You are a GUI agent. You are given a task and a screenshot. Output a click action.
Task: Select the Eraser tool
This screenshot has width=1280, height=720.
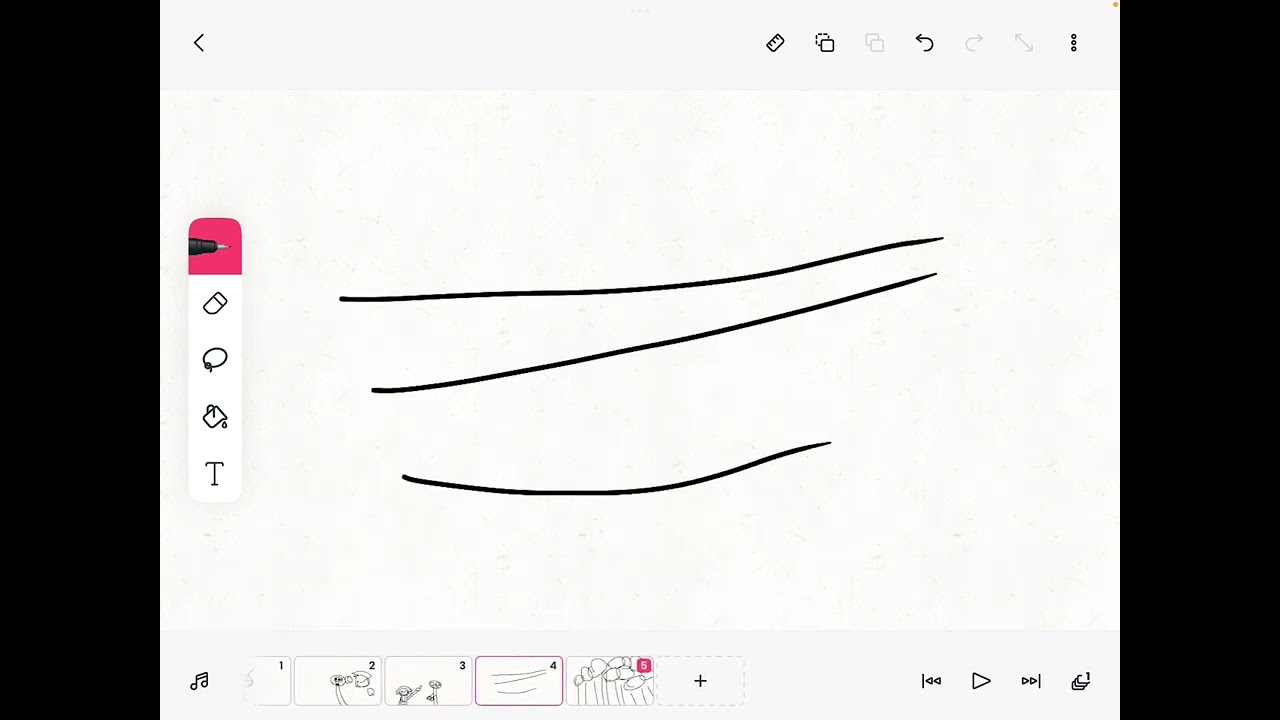click(215, 304)
